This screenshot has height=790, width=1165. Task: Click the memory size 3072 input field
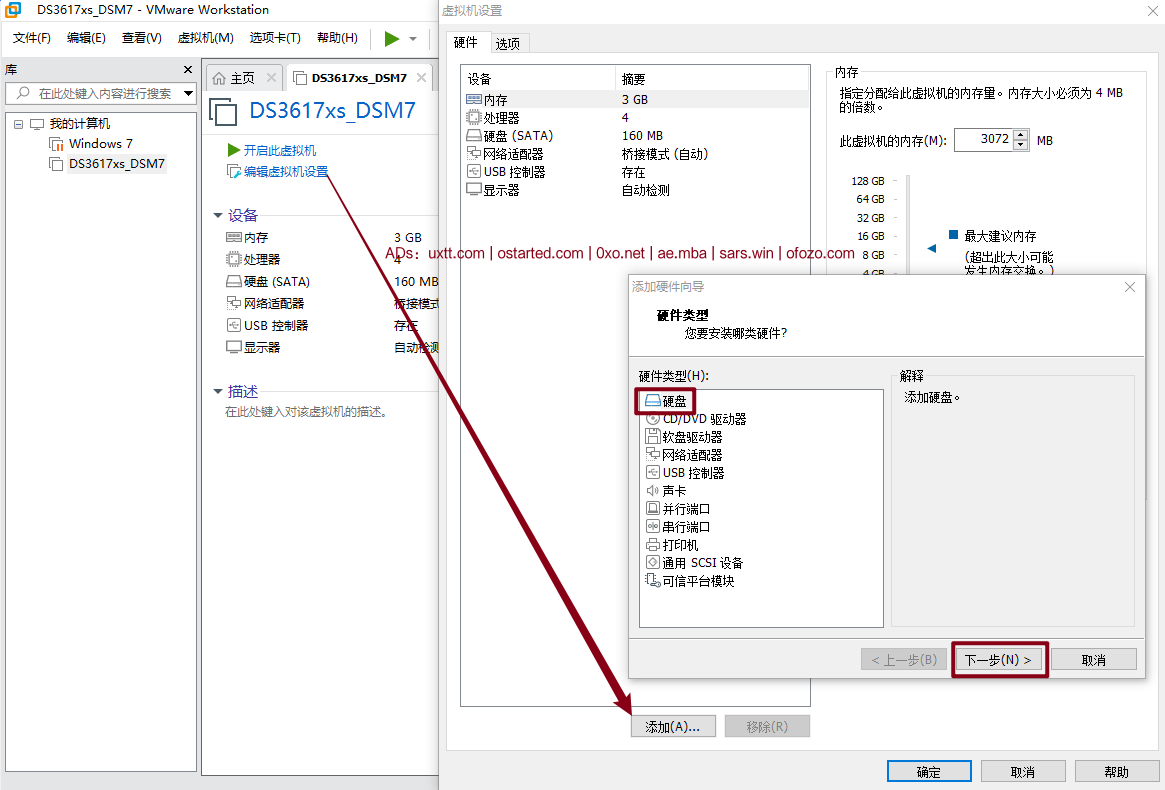pos(984,140)
